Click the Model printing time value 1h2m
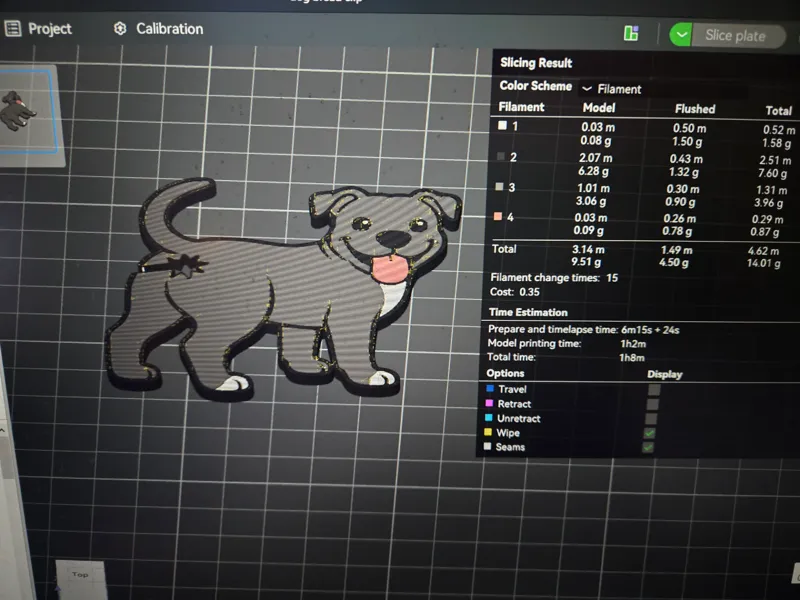 (633, 344)
